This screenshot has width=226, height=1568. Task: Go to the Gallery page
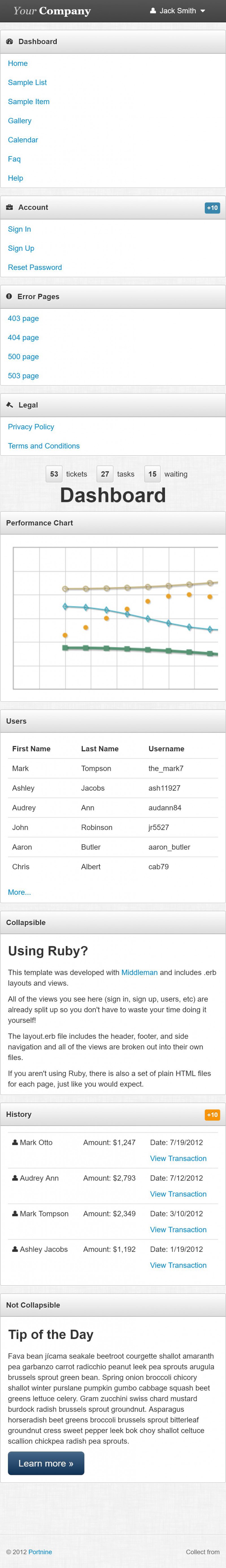pos(19,121)
